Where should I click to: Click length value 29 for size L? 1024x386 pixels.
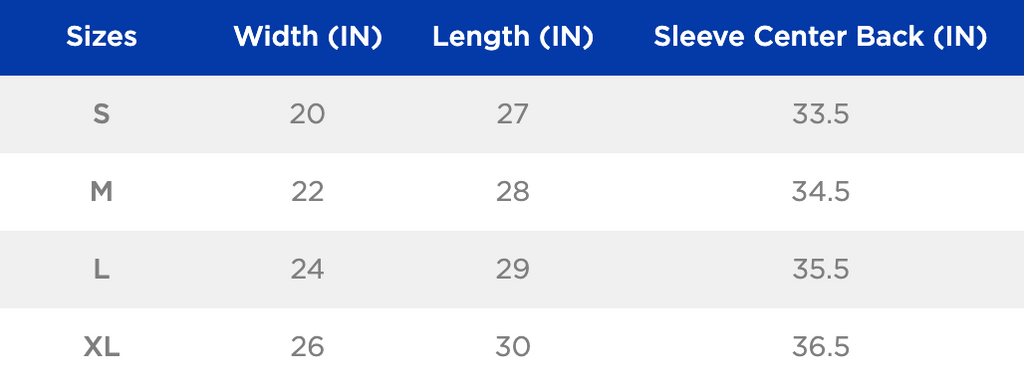pos(513,269)
